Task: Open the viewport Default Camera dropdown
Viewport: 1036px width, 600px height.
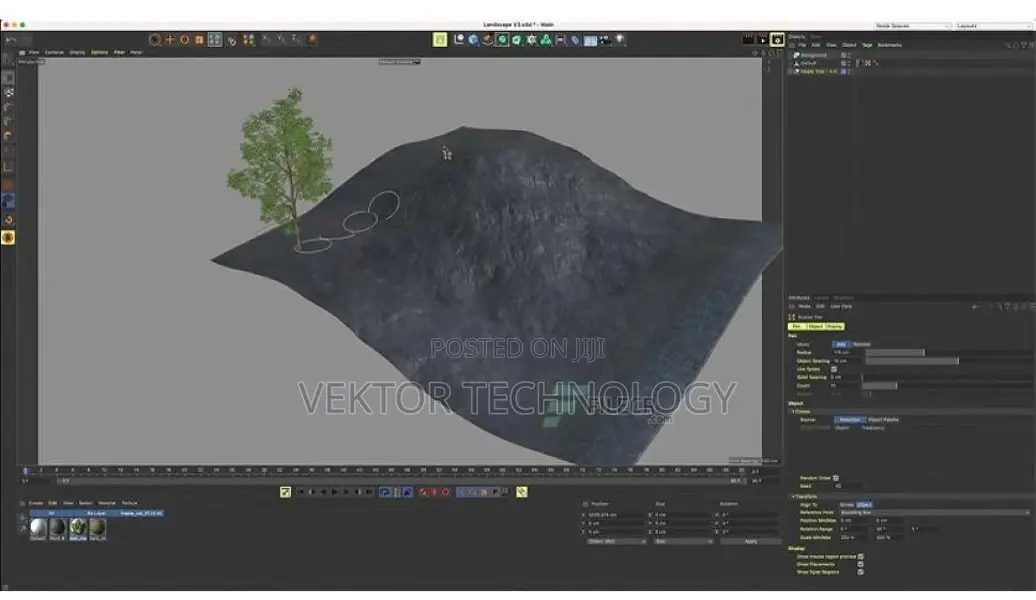Action: (x=399, y=61)
